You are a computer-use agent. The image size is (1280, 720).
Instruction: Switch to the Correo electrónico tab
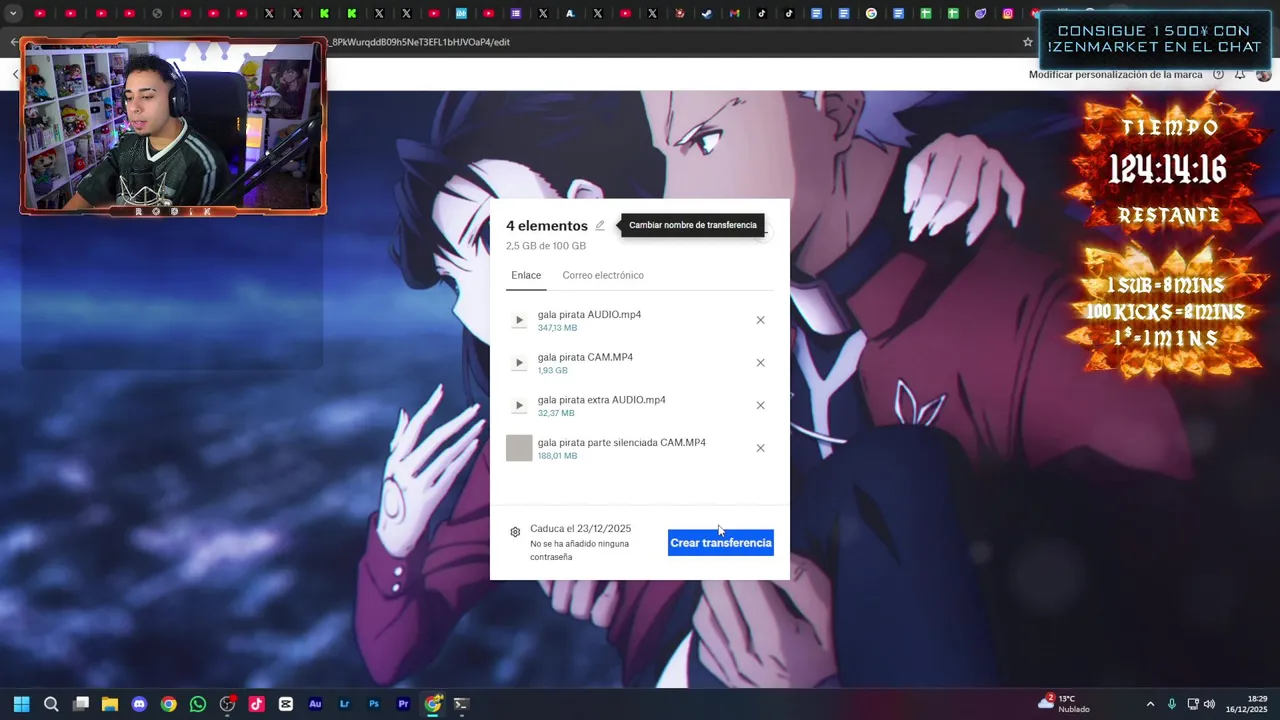point(603,275)
